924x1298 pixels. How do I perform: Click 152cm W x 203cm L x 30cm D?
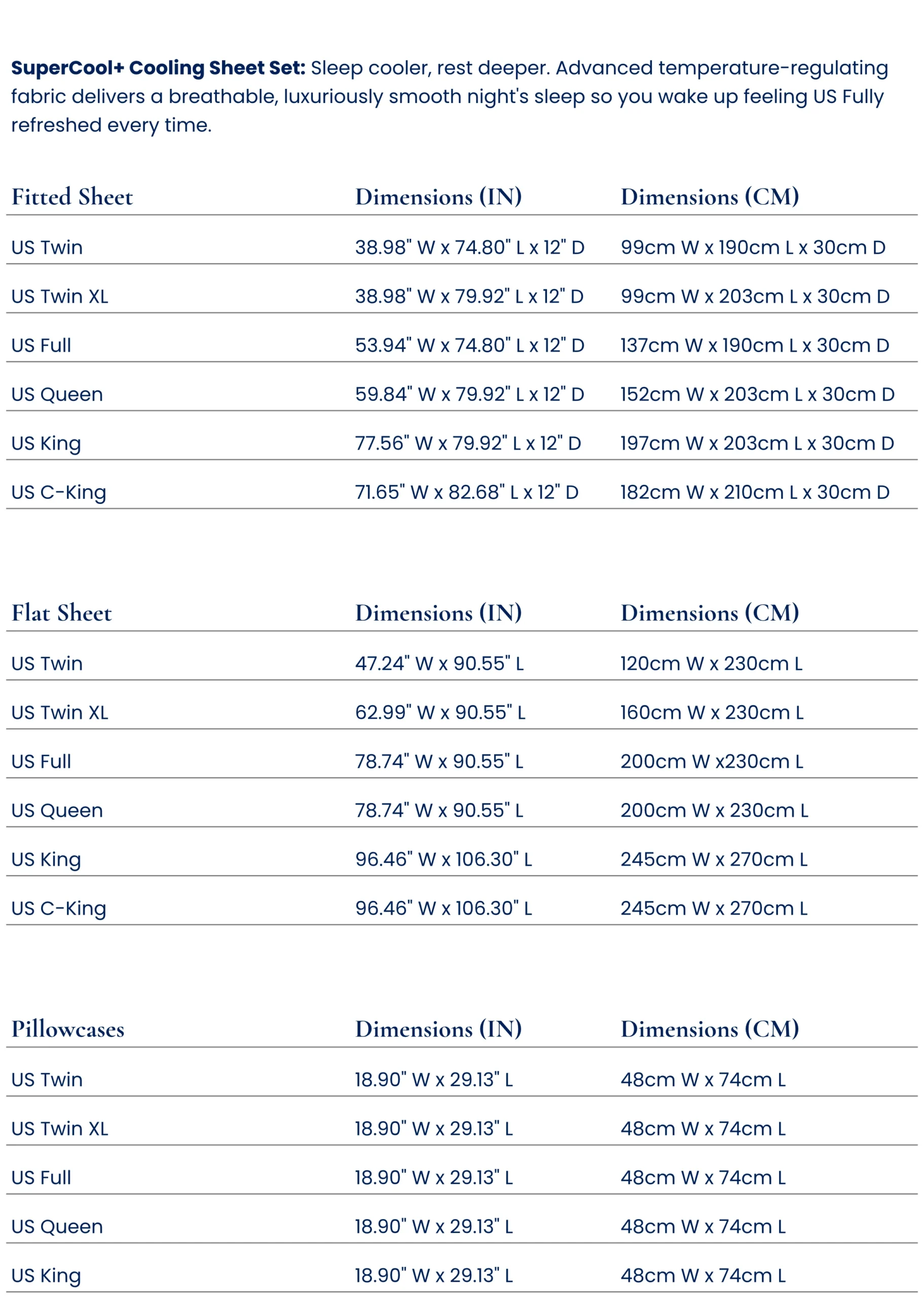pyautogui.click(x=757, y=394)
